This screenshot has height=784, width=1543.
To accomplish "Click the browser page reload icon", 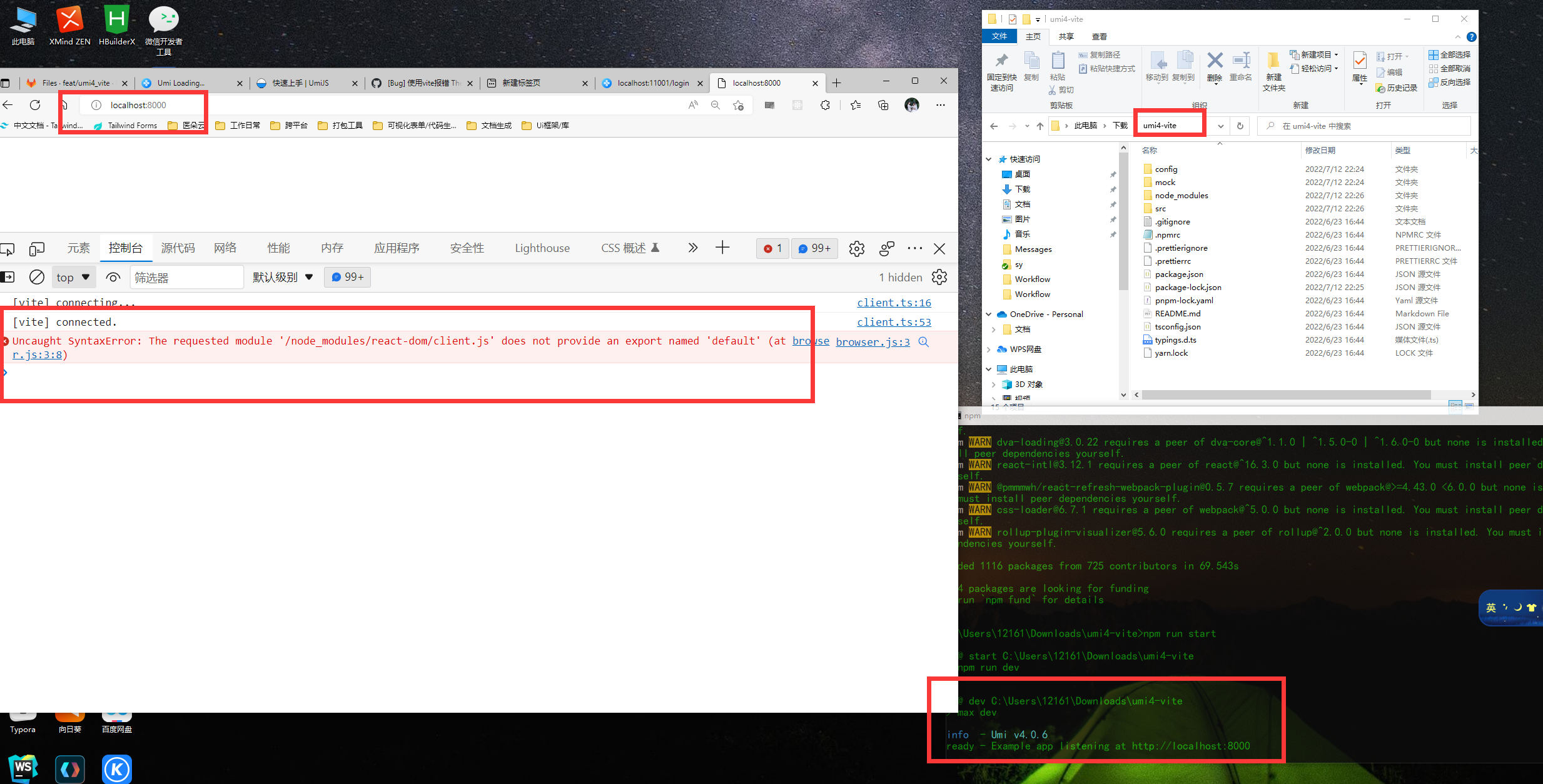I will click(x=36, y=104).
